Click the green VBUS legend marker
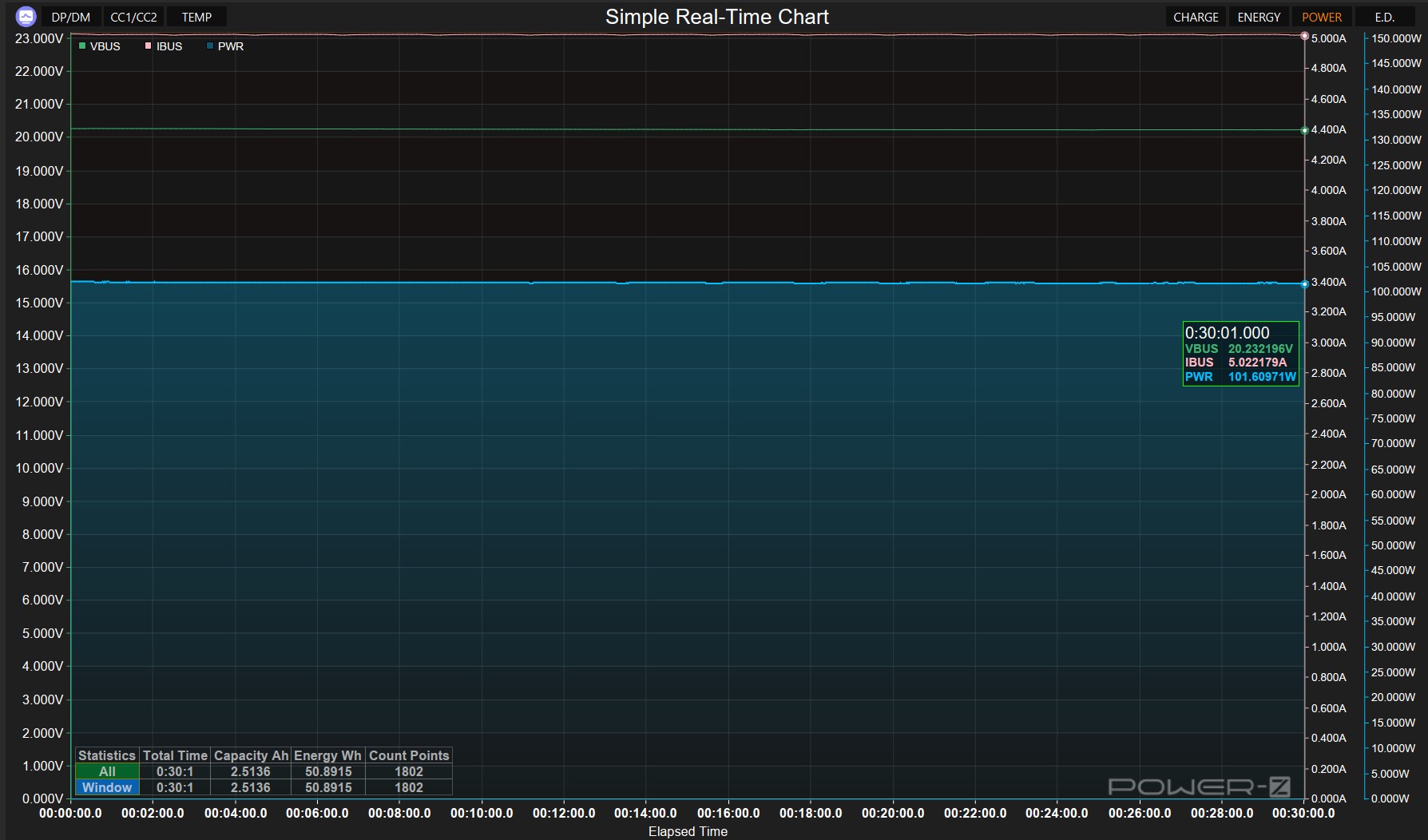 pos(82,46)
